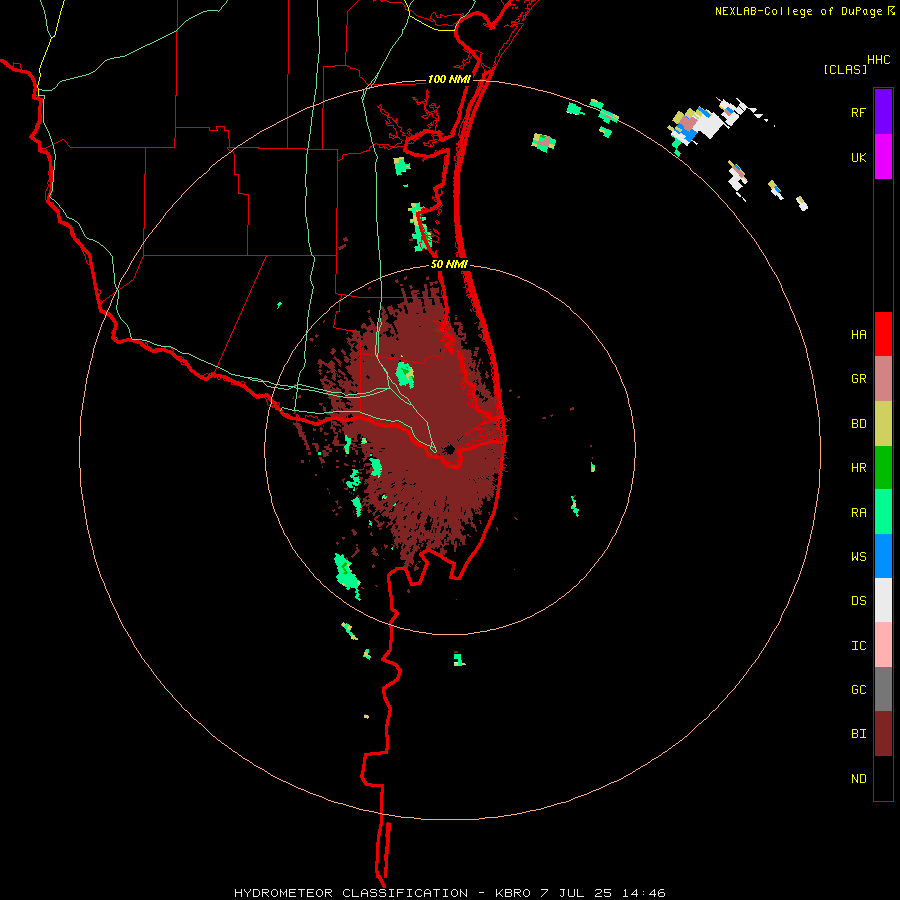Click the RA bright green legend swatch
Viewport: 900px width, 900px height.
coord(883,512)
